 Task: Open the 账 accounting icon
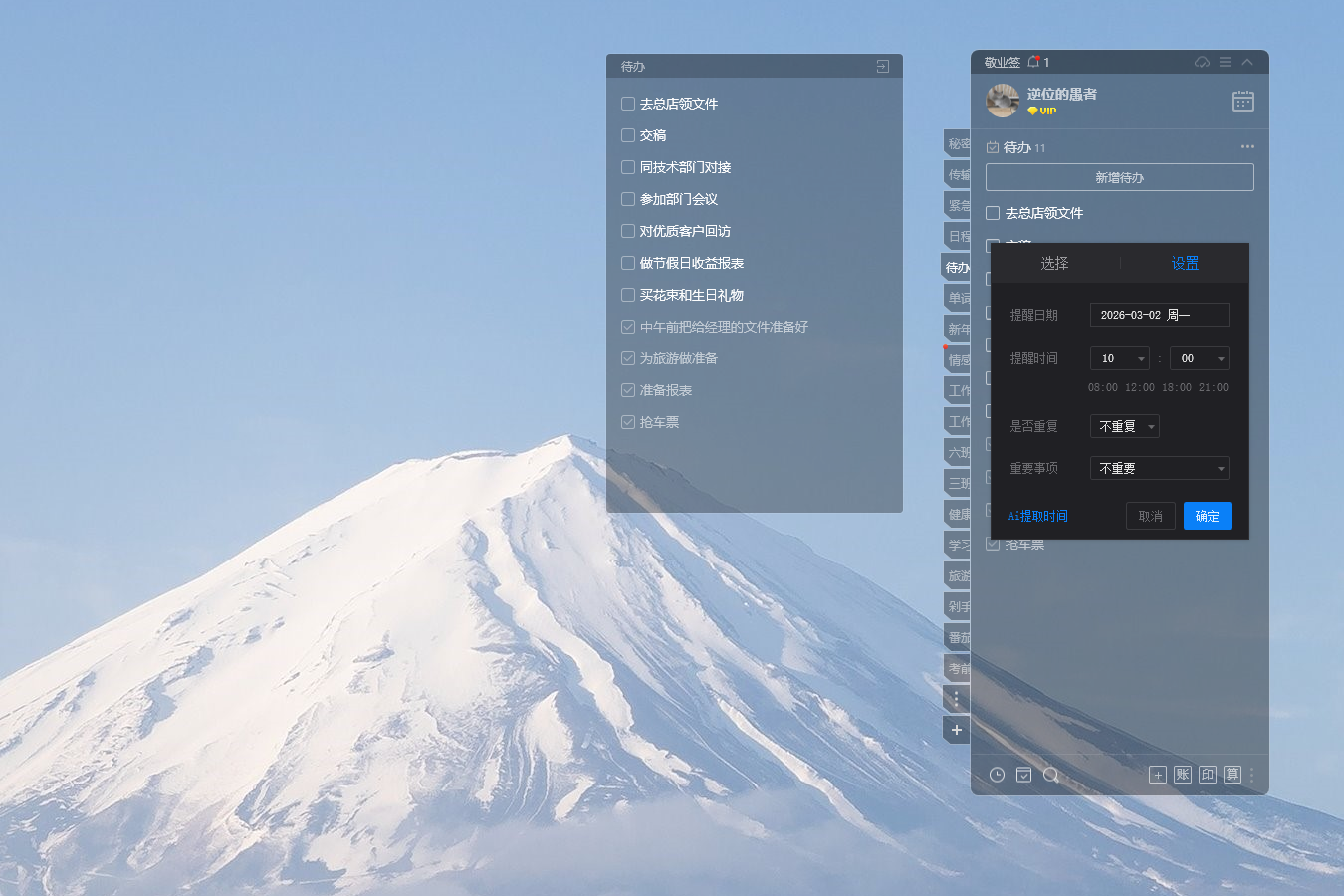1183,775
